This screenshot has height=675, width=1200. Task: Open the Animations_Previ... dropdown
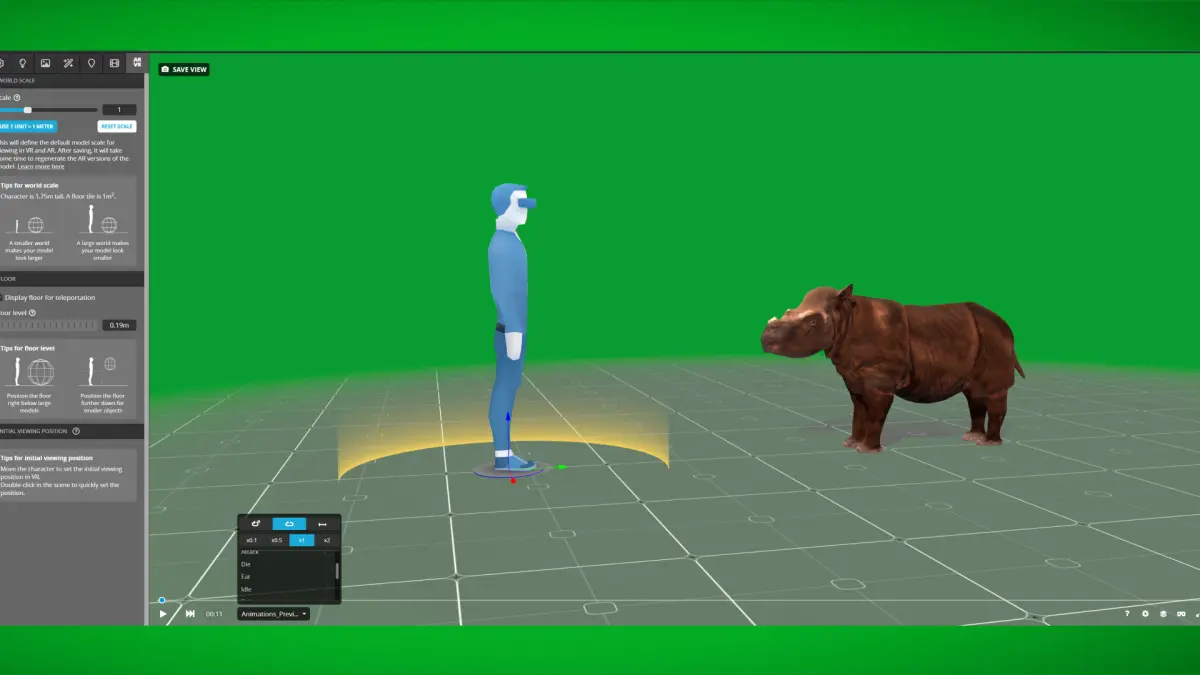click(273, 614)
